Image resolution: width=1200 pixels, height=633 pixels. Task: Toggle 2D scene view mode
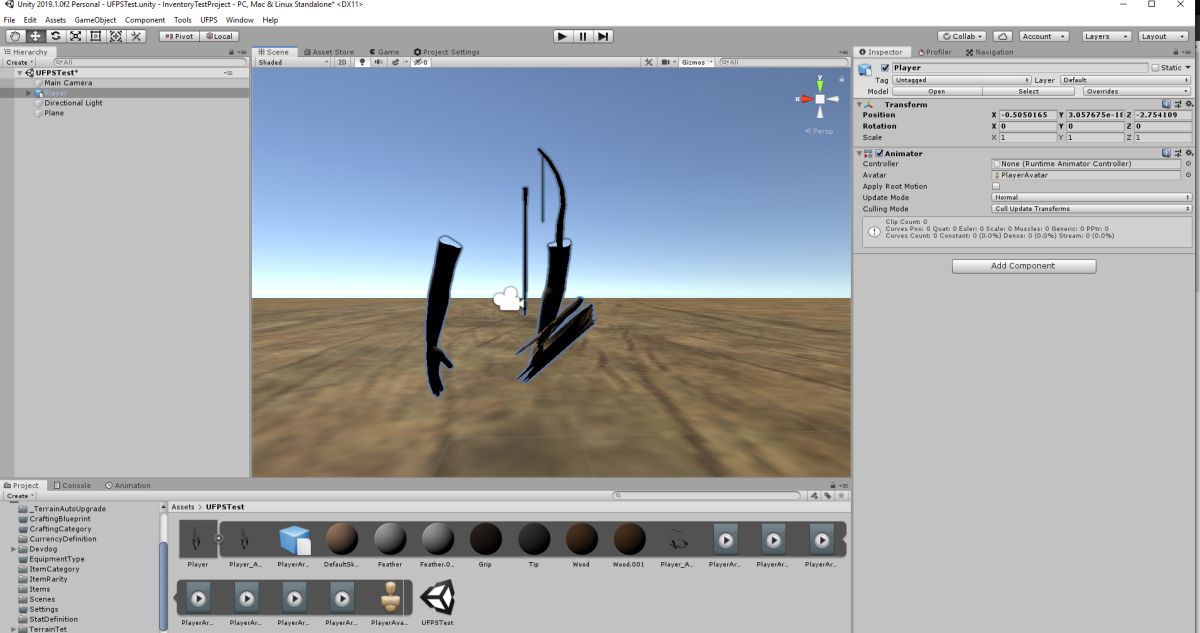(x=342, y=62)
